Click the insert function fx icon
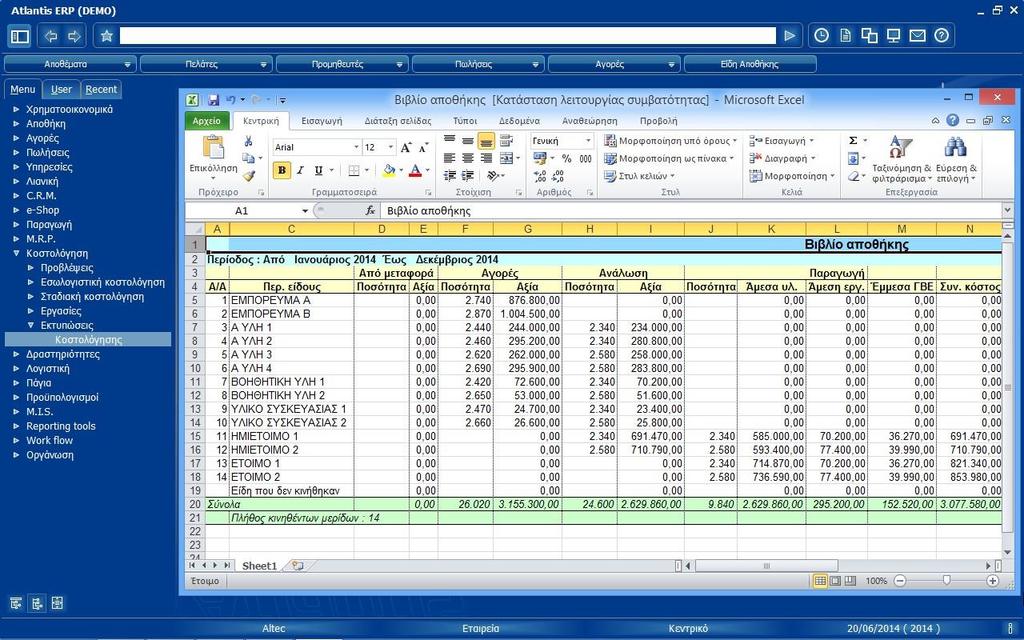The width and height of the screenshot is (1024, 640). coord(370,210)
